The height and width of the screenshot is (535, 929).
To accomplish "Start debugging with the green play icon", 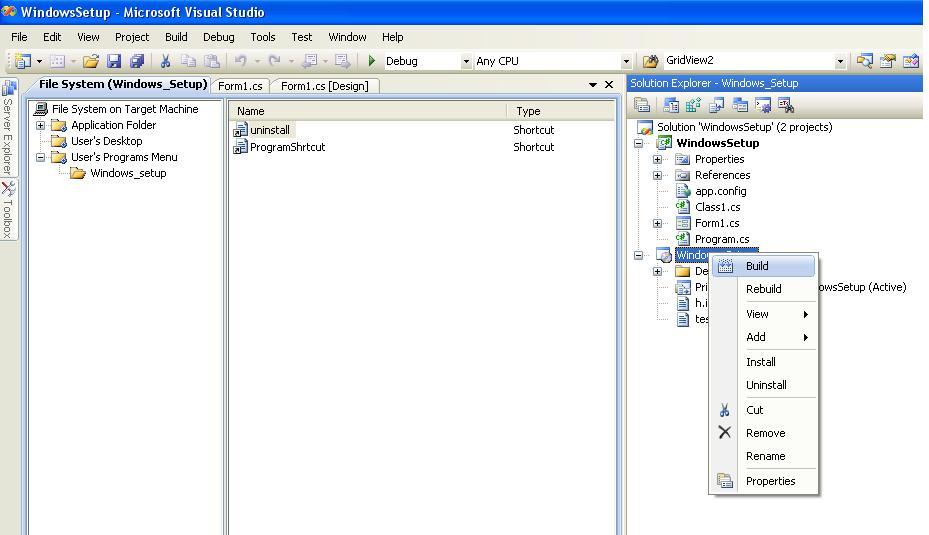I will pos(371,60).
